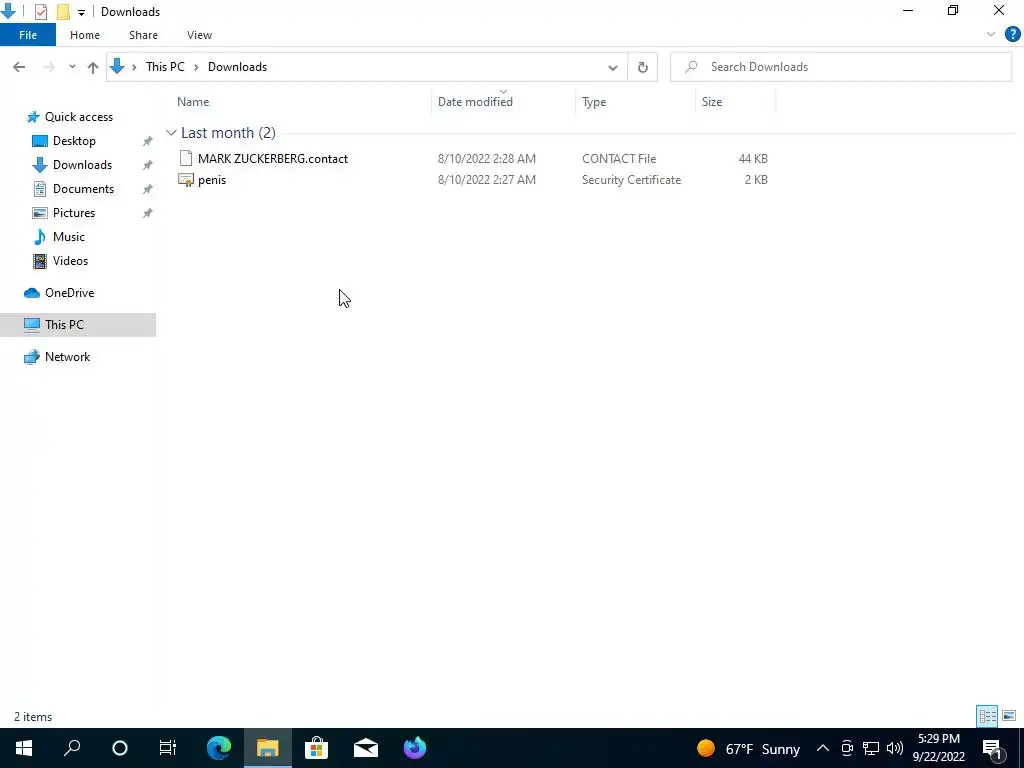Screen dimensions: 1024x768
Task: Click the 44 KB size cell
Action: click(752, 159)
